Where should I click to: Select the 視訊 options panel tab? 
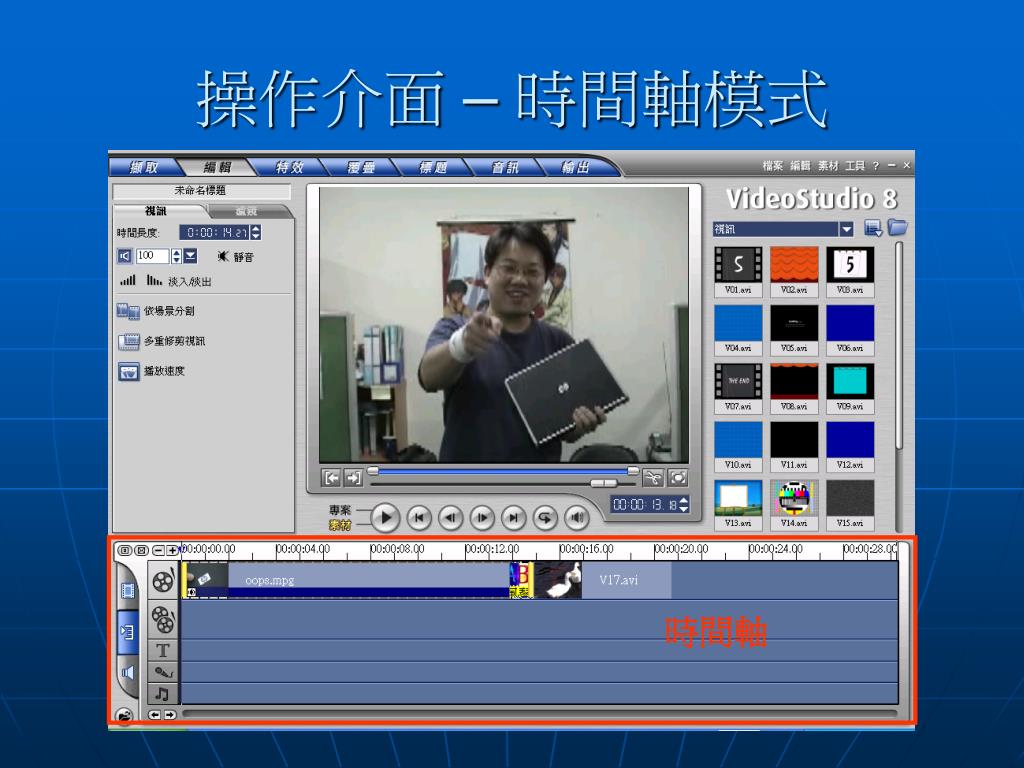(x=156, y=211)
